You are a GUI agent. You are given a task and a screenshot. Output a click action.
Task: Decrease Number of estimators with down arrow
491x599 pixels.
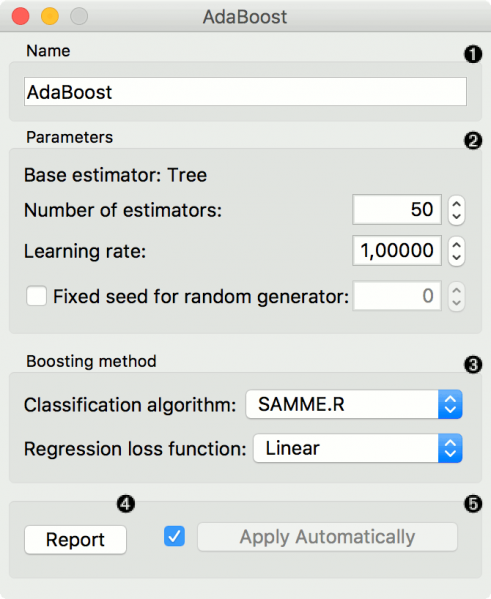coord(456,217)
